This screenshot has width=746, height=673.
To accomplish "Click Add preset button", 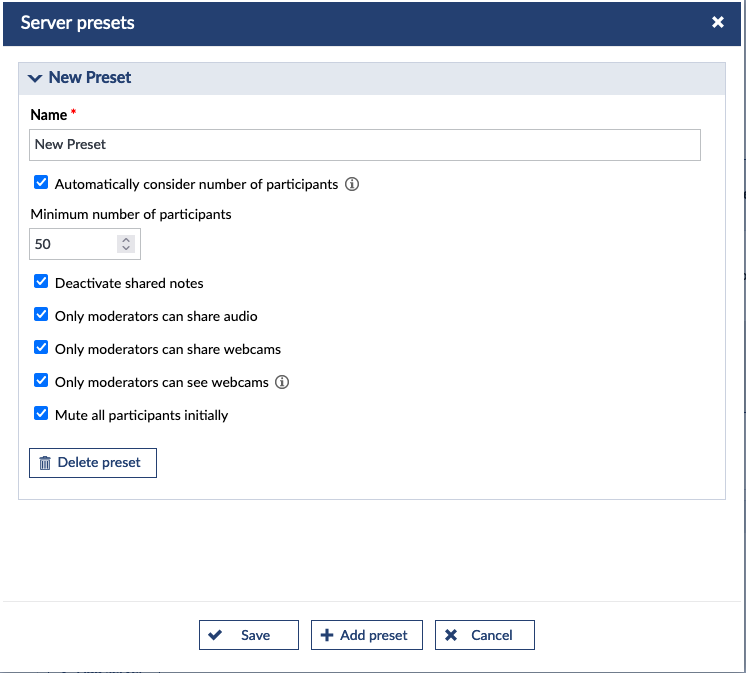I will click(366, 635).
